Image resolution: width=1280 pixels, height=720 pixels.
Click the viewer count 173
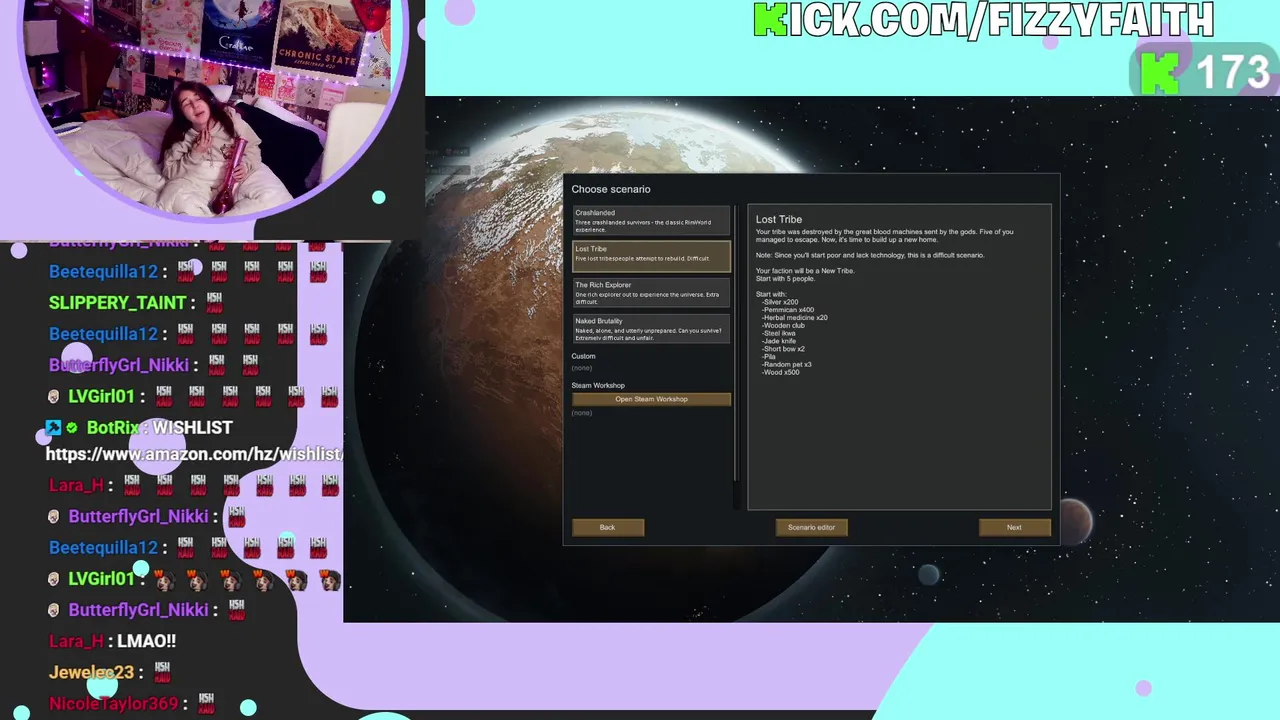pos(1232,73)
